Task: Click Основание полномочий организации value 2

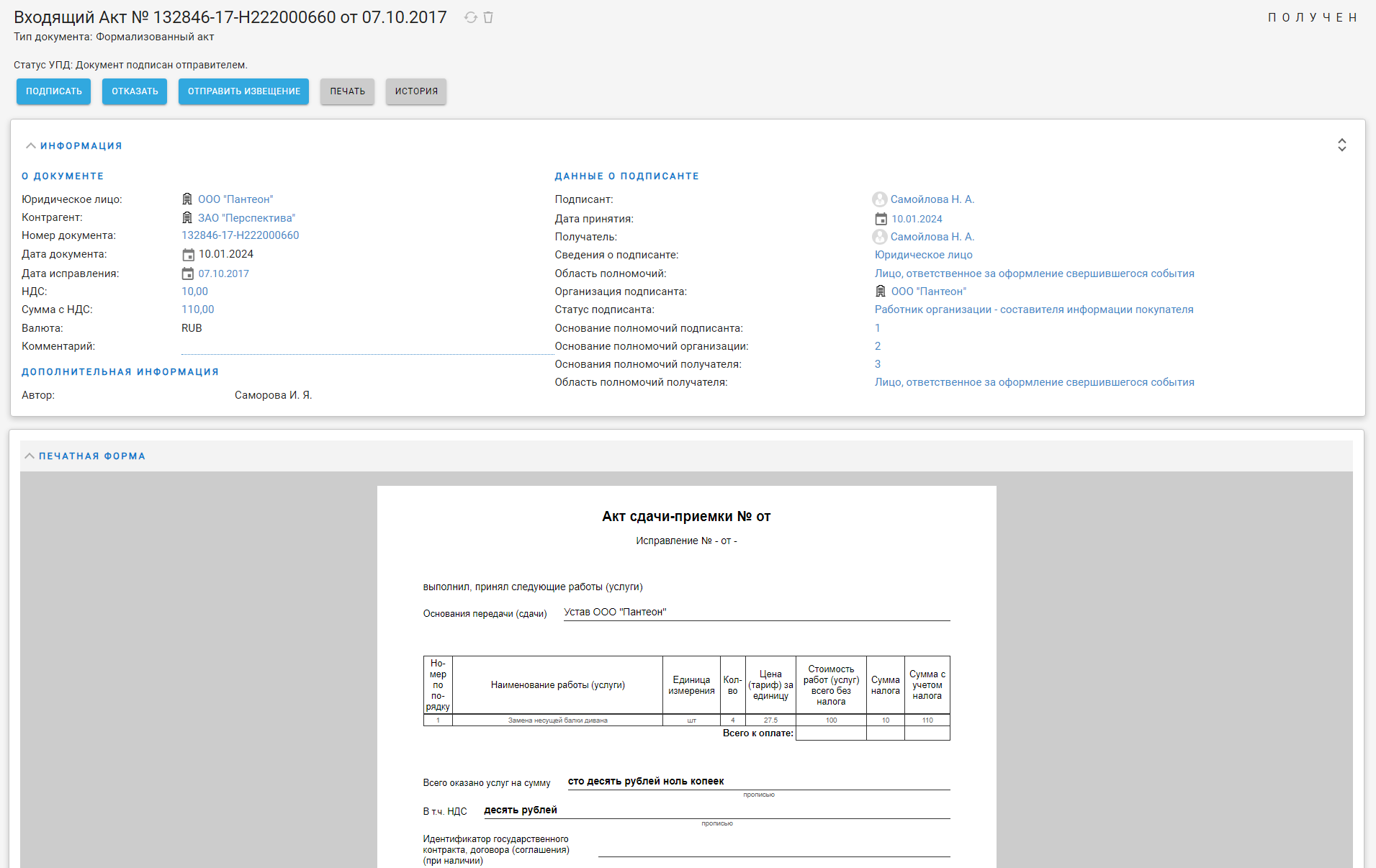Action: click(x=877, y=346)
